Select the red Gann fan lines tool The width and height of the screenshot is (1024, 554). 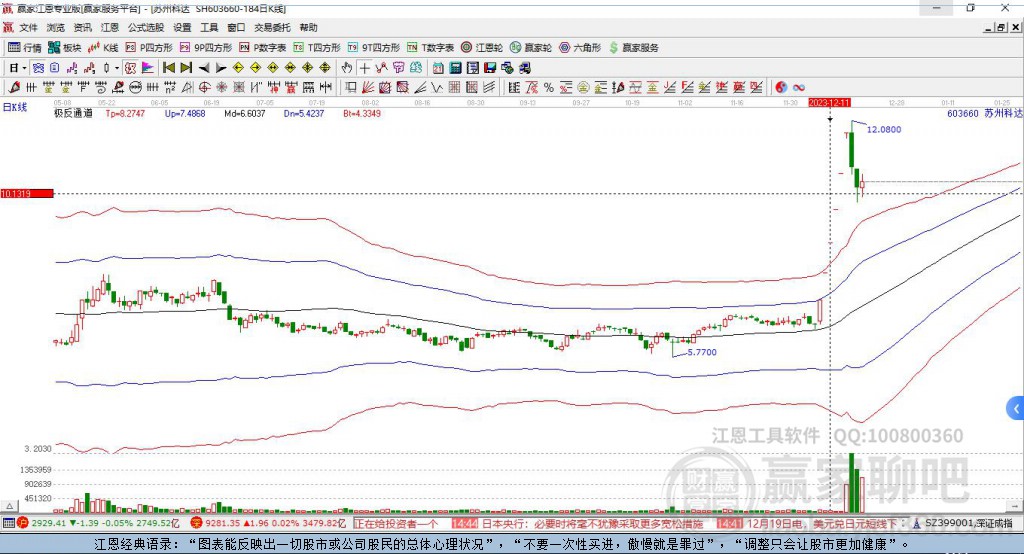tap(368, 88)
